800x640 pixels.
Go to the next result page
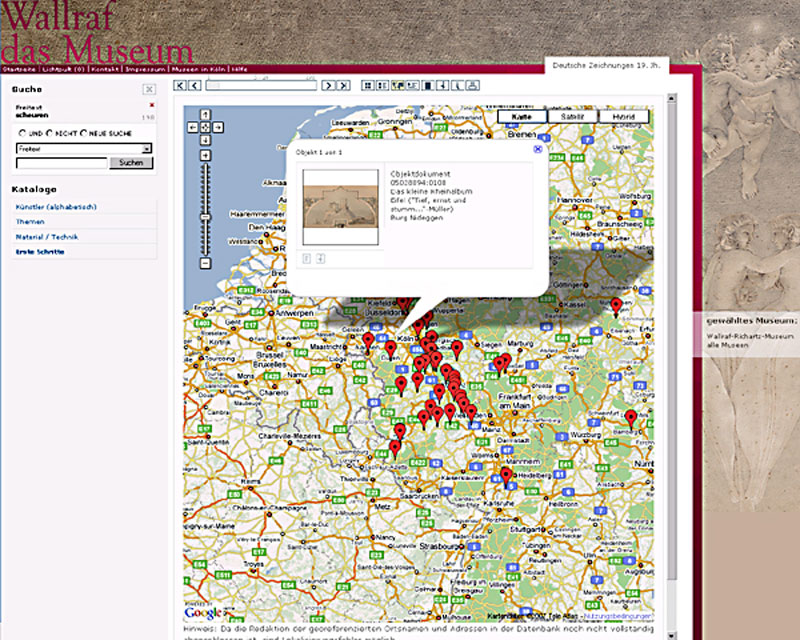[x=328, y=85]
